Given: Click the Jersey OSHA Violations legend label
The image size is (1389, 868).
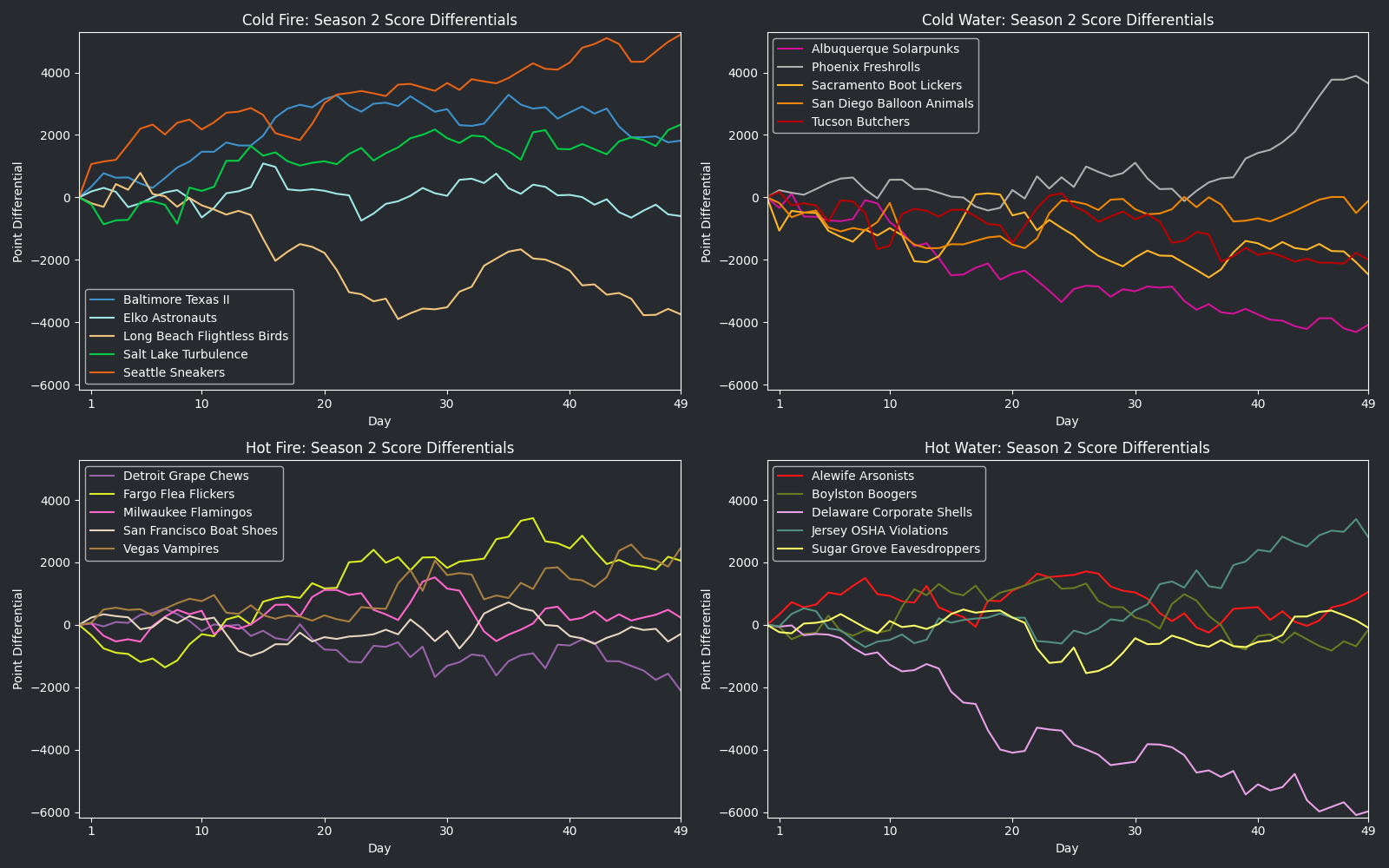Looking at the screenshot, I should point(879,530).
